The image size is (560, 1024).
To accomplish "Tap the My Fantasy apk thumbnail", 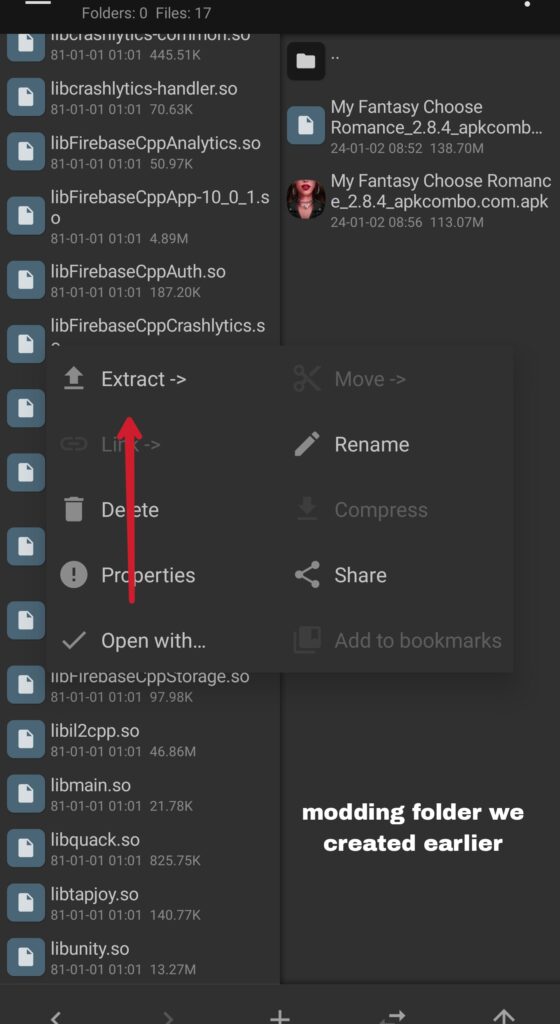I will point(306,200).
